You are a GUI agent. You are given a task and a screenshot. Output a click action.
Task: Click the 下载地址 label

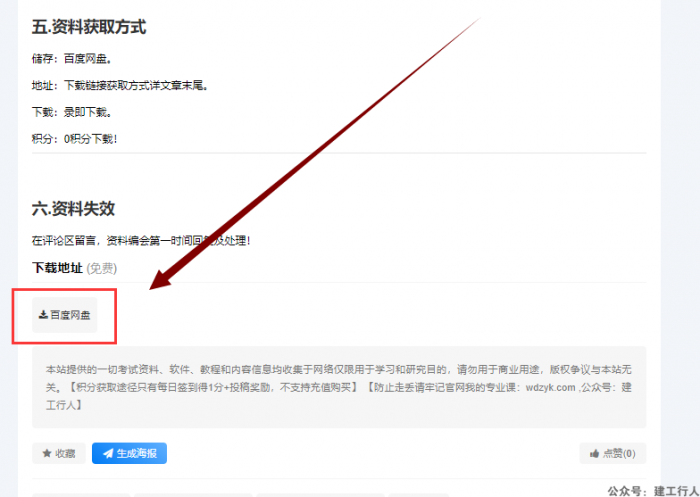tap(58, 268)
